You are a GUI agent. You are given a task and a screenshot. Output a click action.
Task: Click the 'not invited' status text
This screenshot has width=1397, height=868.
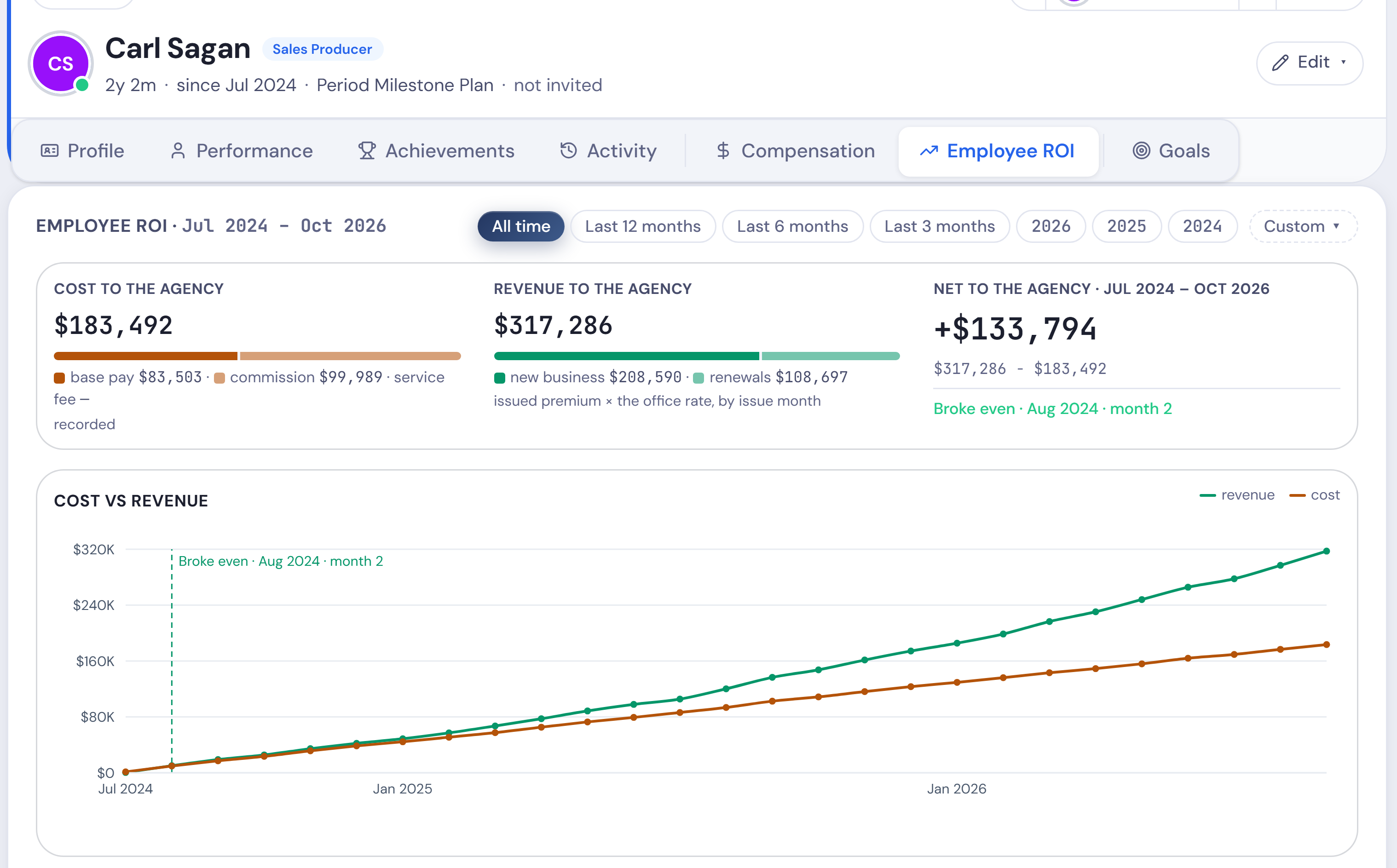(558, 86)
